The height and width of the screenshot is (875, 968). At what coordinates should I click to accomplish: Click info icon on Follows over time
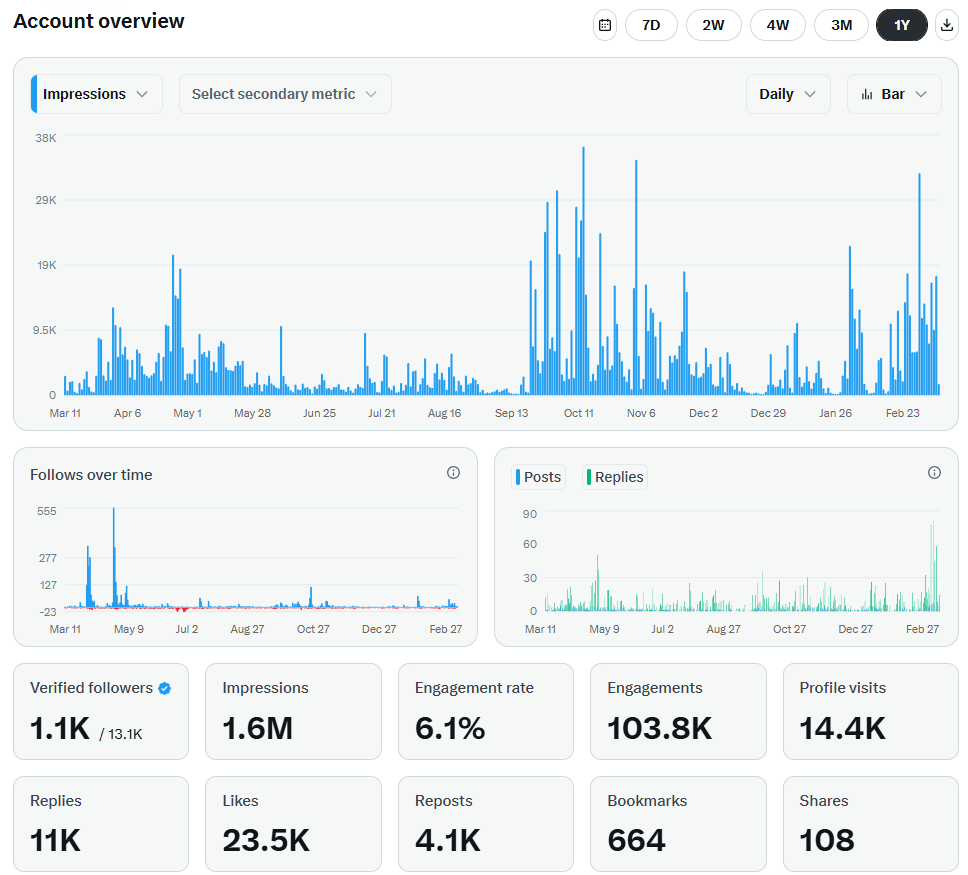click(x=453, y=473)
